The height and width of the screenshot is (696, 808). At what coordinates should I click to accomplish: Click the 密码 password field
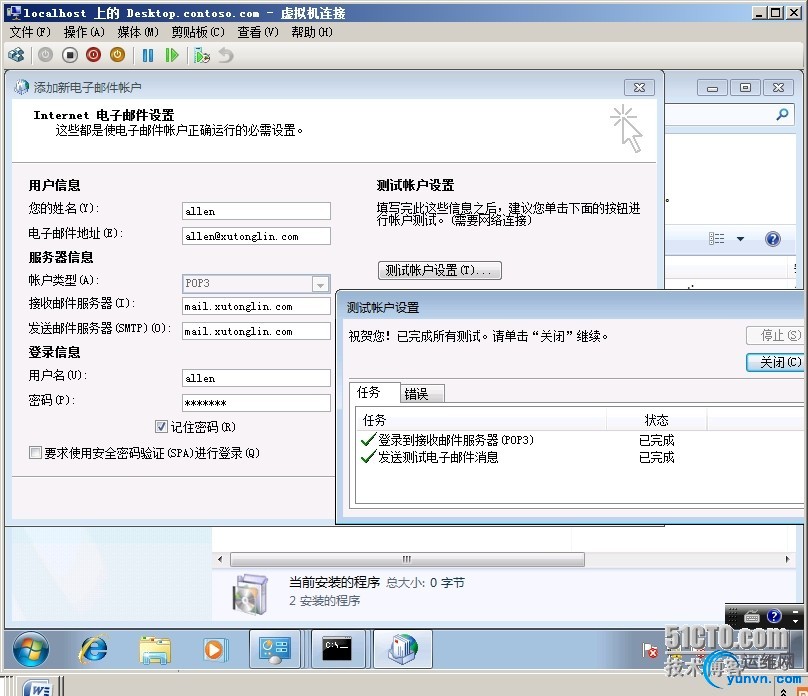tap(256, 403)
